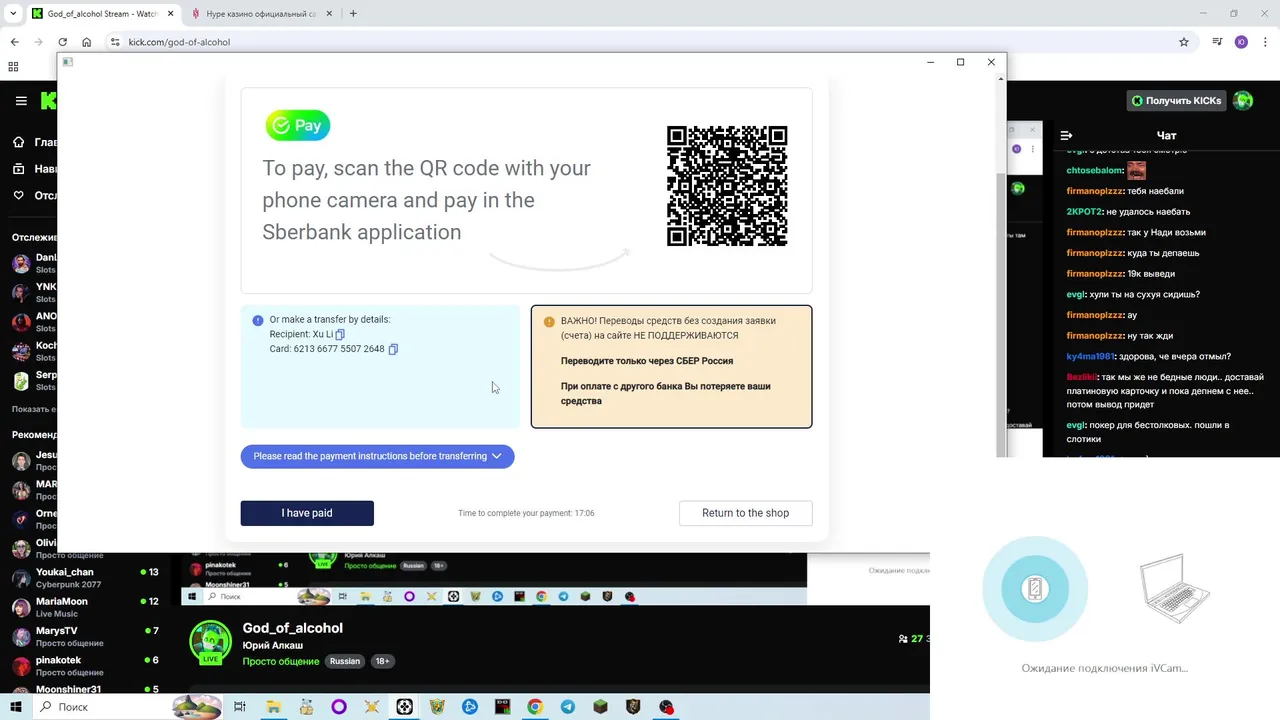Open the Minecraft block icon on the taskbar

pyautogui.click(x=600, y=707)
